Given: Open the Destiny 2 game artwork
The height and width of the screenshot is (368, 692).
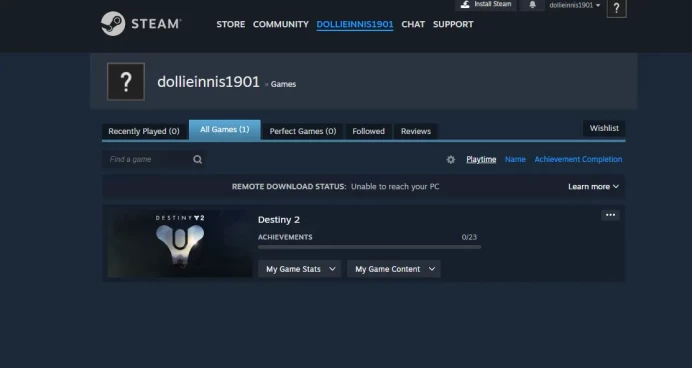Looking at the screenshot, I should pos(180,244).
